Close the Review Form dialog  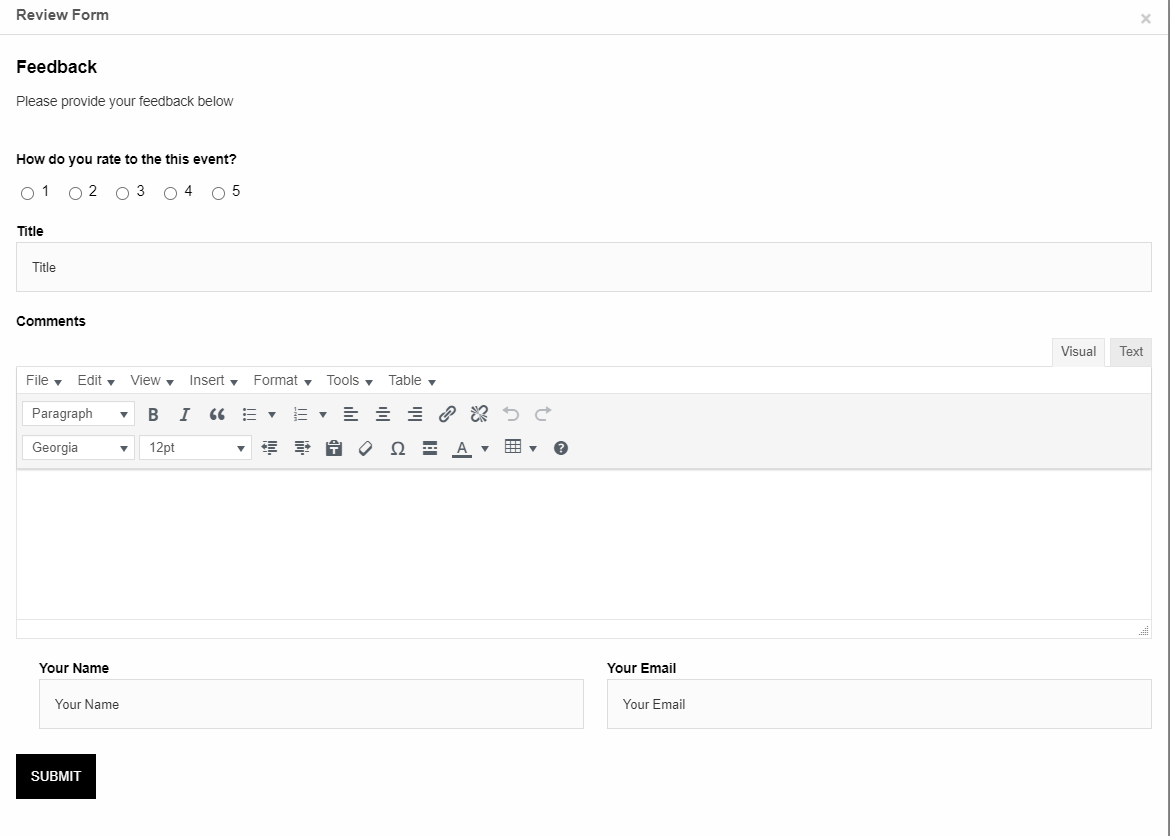coord(1145,19)
